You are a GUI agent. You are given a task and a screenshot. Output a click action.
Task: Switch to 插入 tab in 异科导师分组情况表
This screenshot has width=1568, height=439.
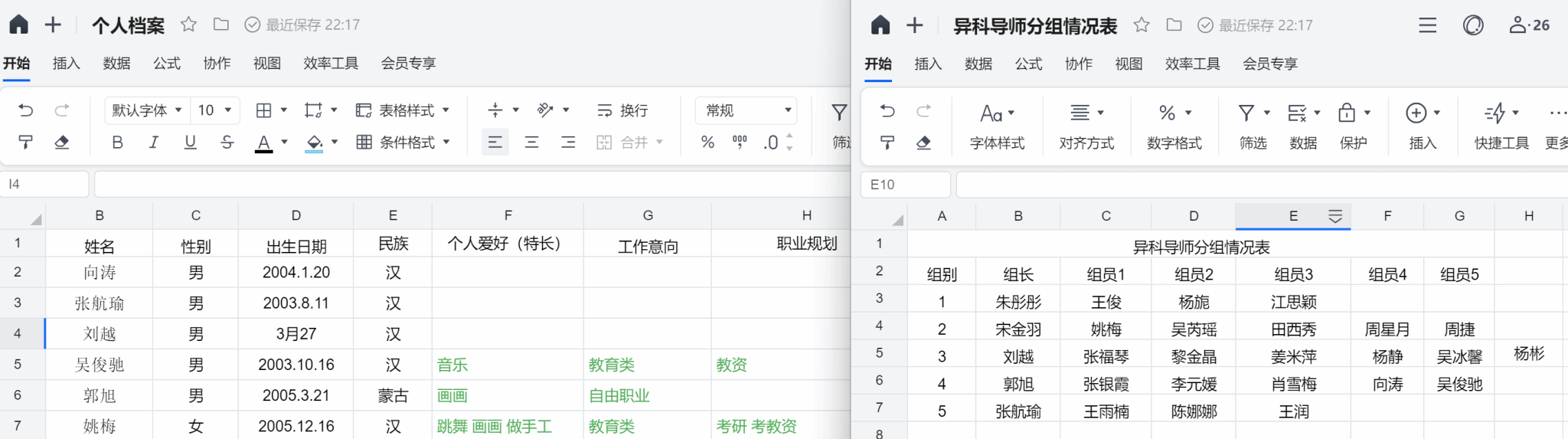click(928, 64)
